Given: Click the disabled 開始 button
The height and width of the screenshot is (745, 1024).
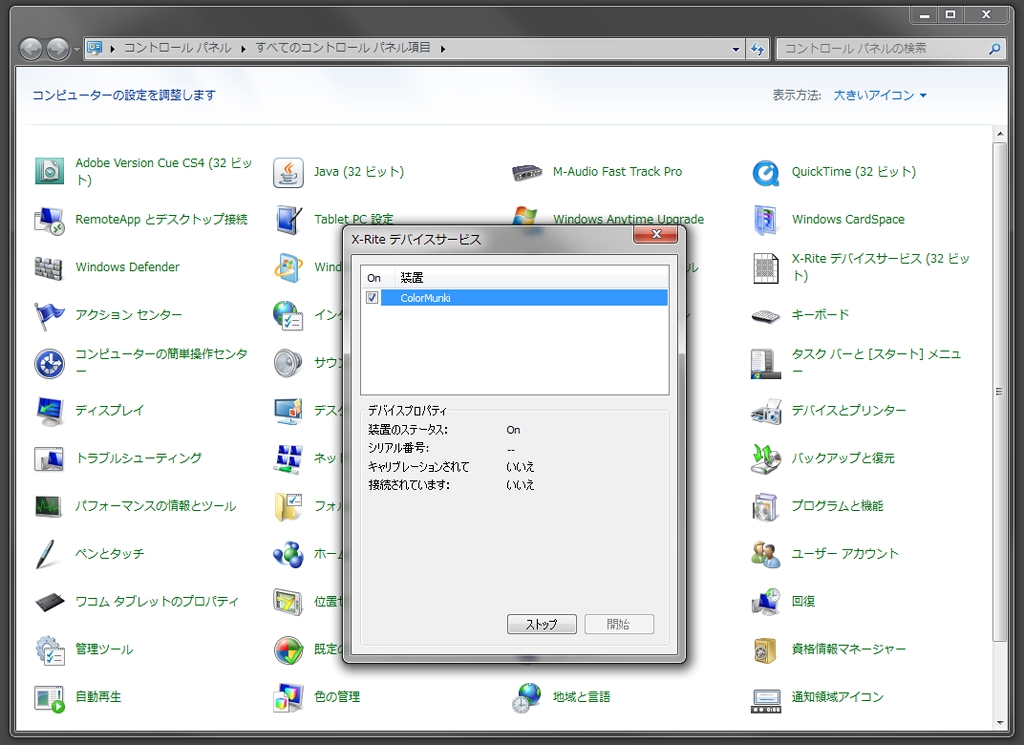Looking at the screenshot, I should [x=618, y=624].
